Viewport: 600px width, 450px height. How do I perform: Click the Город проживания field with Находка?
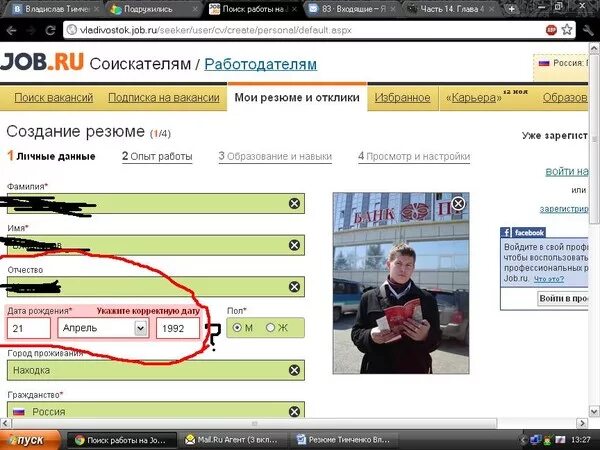tap(156, 370)
